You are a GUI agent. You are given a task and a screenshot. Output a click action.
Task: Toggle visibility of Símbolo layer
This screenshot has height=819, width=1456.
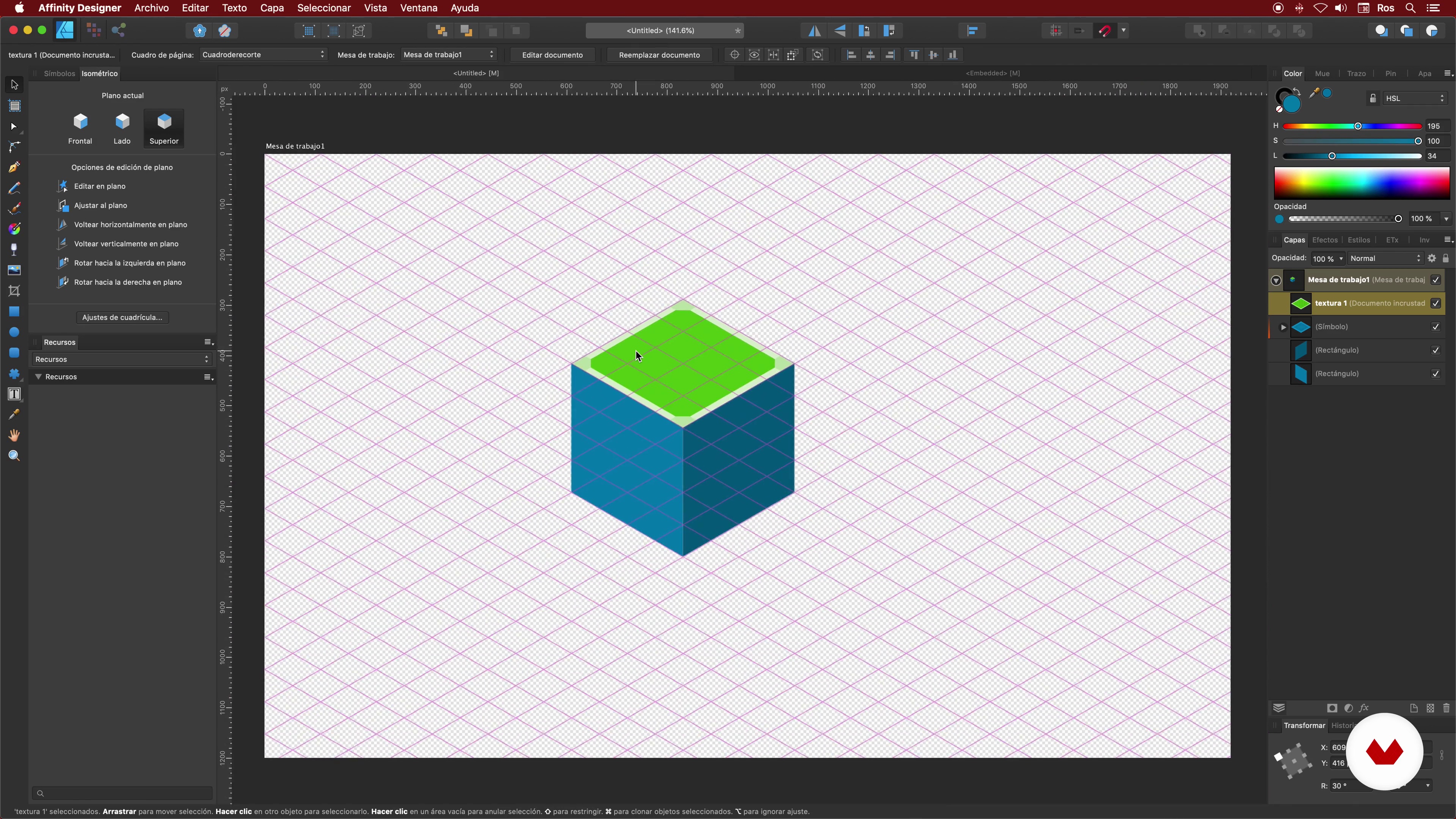[1436, 327]
